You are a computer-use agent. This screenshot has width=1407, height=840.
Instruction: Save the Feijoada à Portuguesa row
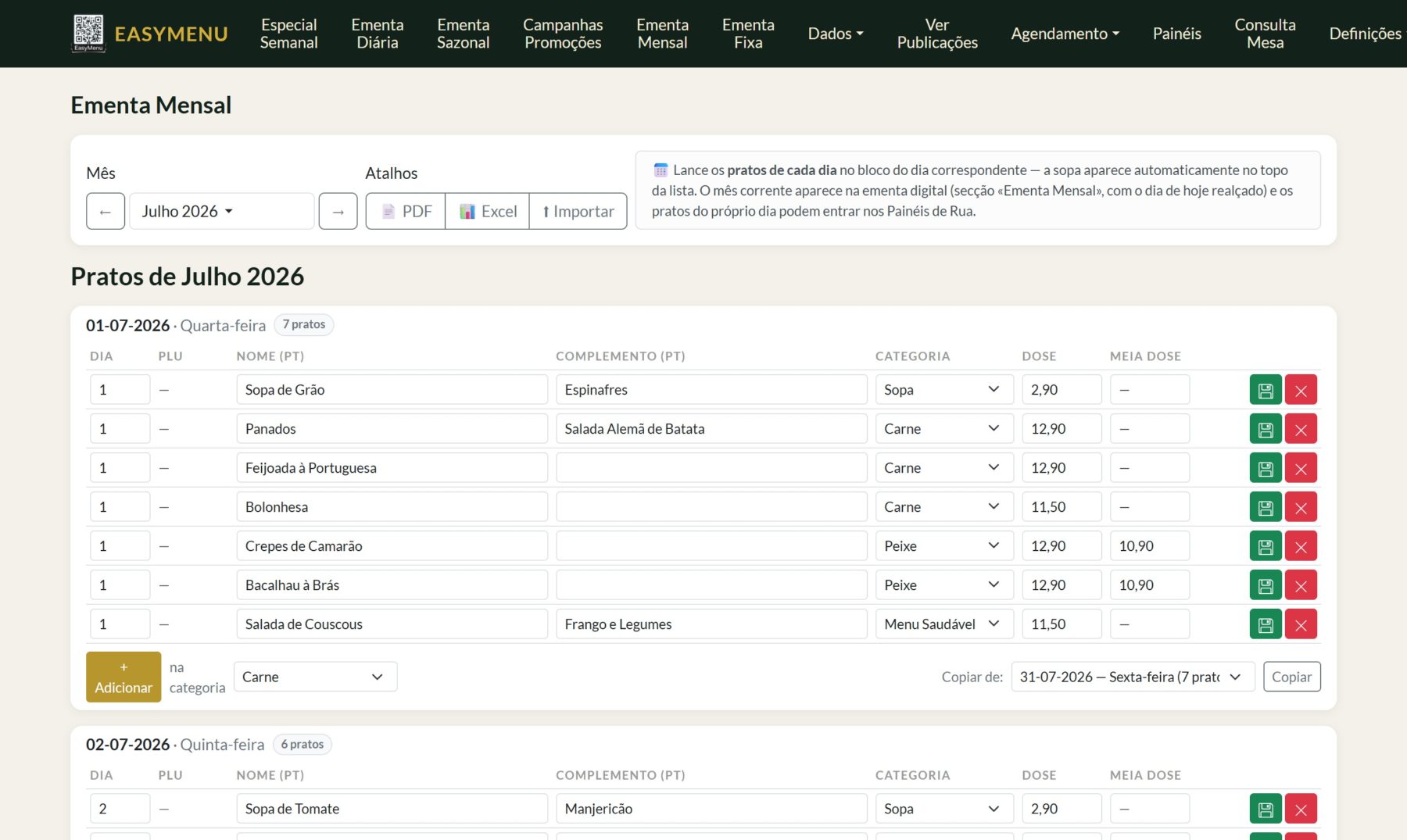(x=1266, y=468)
